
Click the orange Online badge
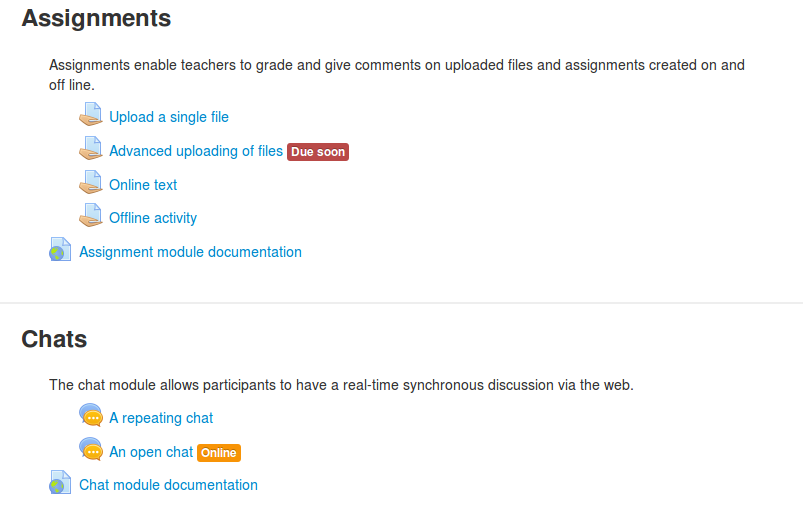[x=219, y=453]
